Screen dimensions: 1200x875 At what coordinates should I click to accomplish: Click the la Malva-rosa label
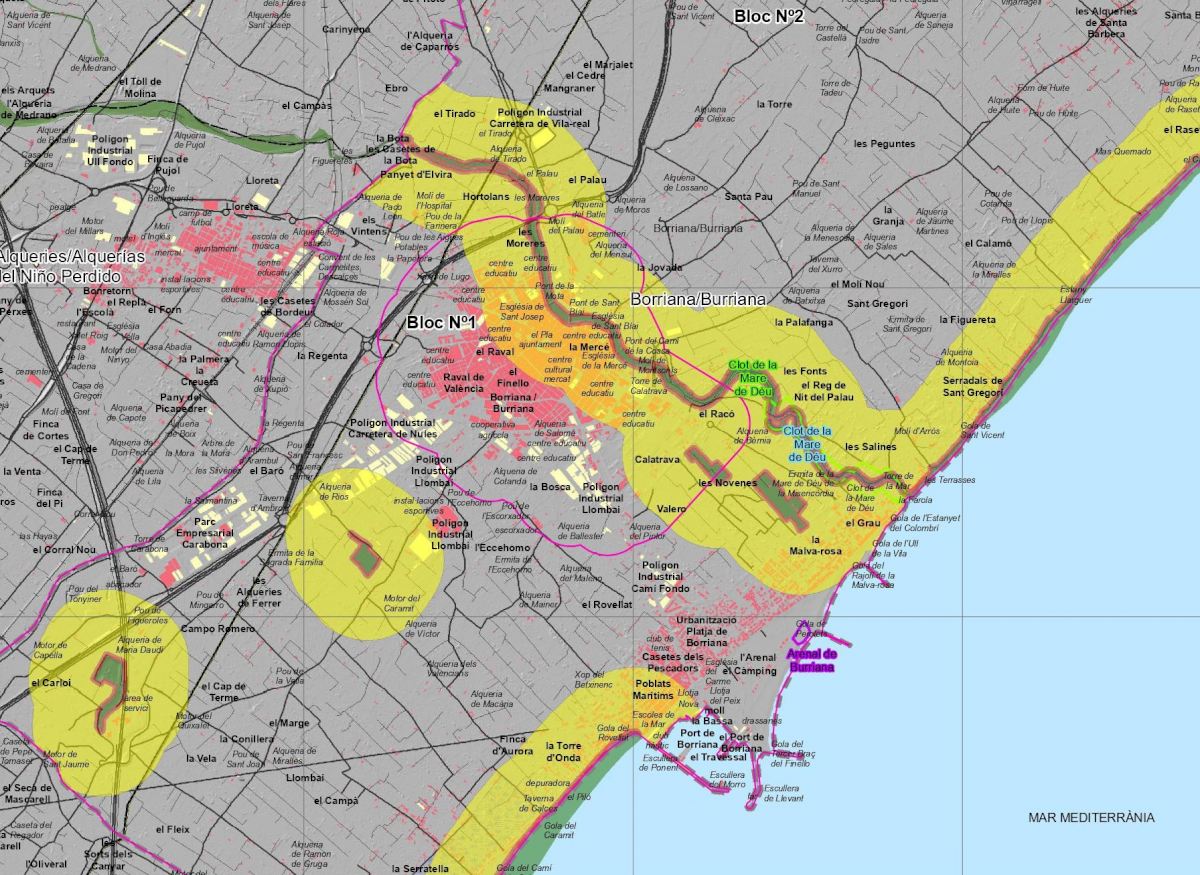815,545
